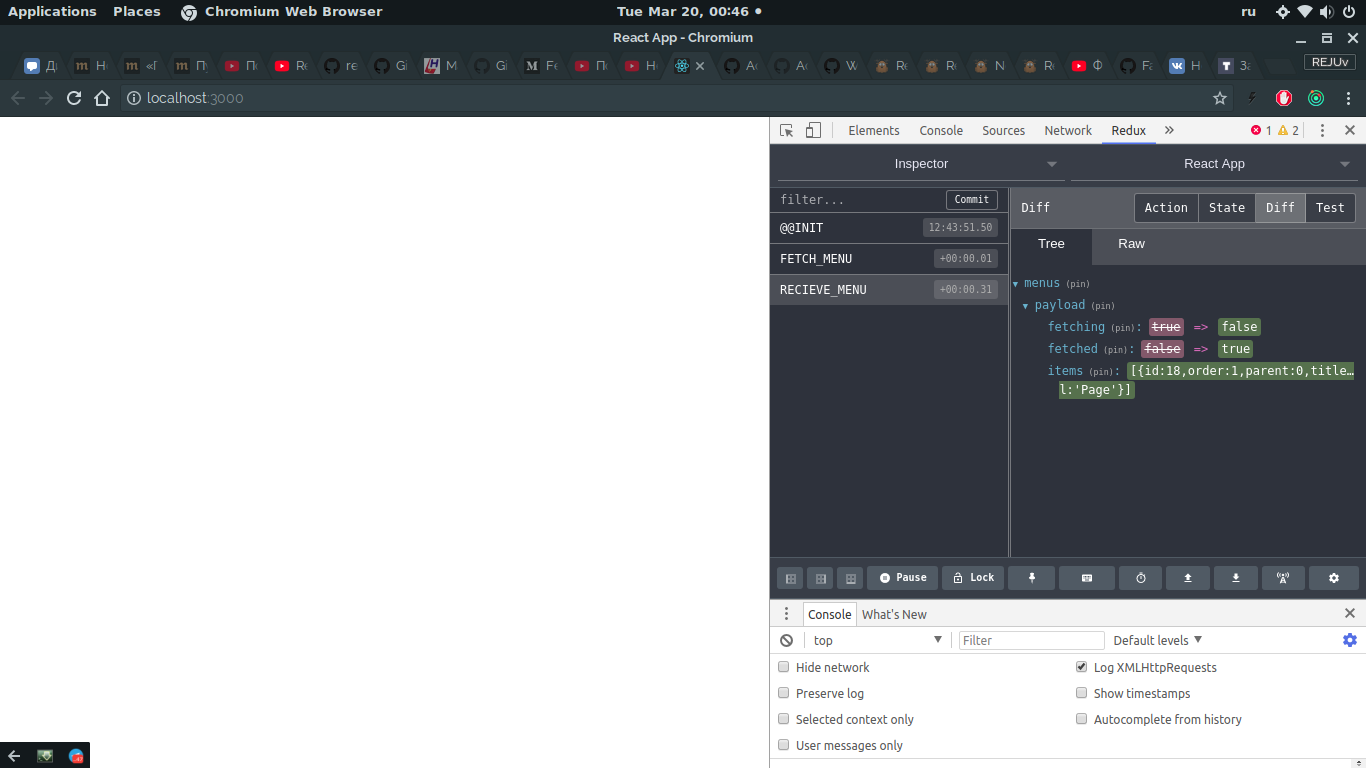Open the React App instance dropdown
Viewport: 1366px width, 768px height.
[x=1214, y=164]
